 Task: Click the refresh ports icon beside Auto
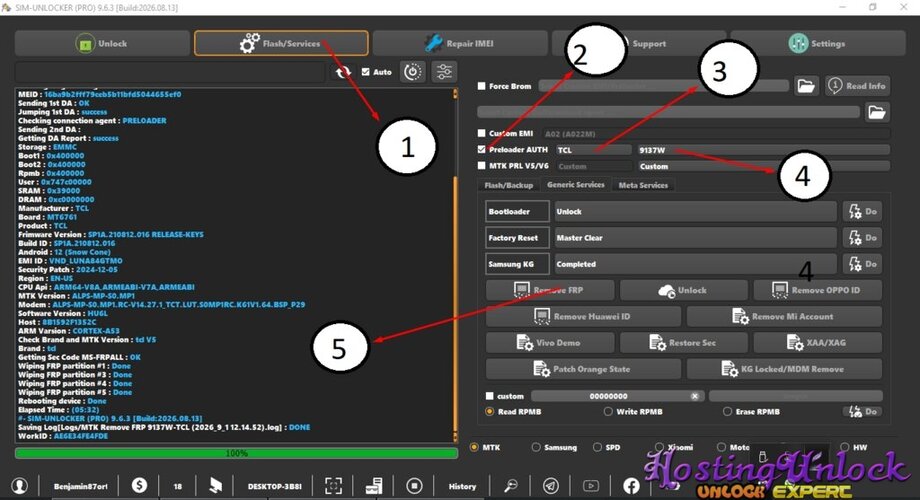[x=343, y=72]
